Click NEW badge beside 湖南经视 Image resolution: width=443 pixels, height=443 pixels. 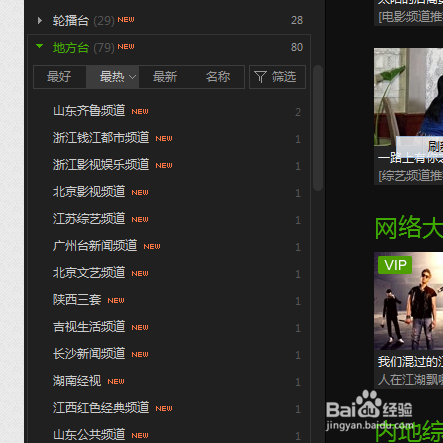click(116, 382)
